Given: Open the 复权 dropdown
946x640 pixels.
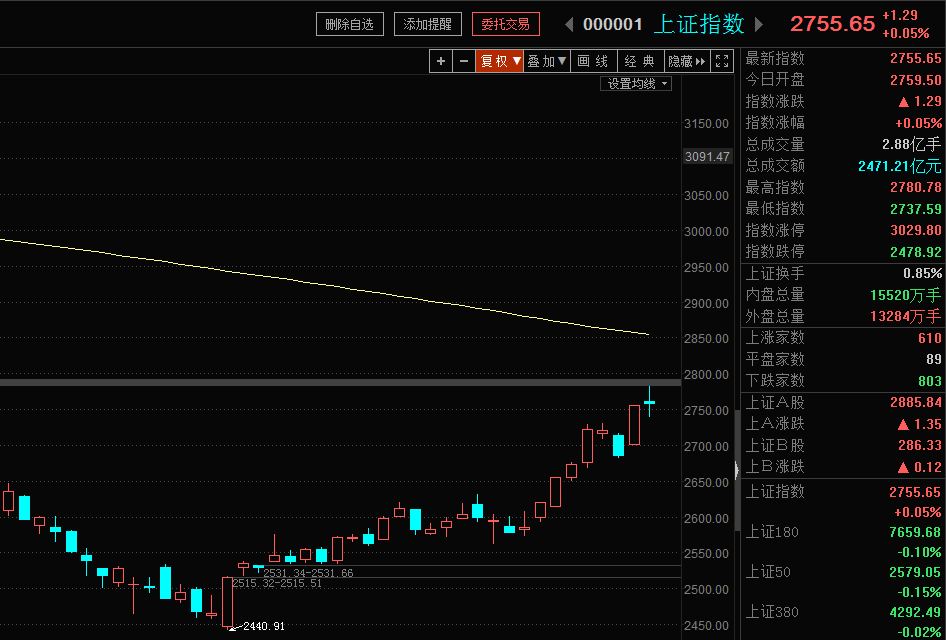Looking at the screenshot, I should click(500, 61).
